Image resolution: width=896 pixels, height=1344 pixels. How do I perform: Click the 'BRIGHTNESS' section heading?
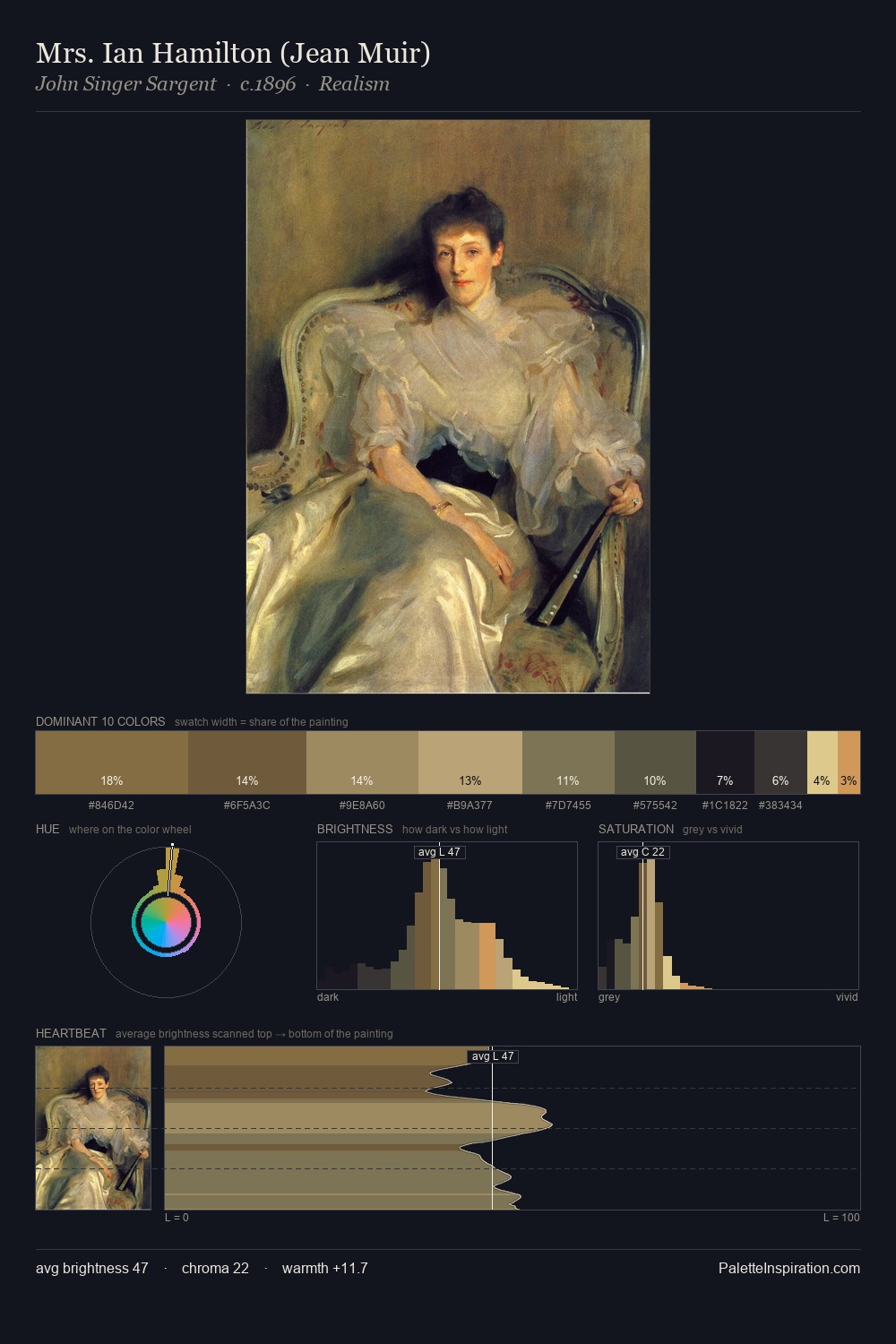tap(355, 830)
